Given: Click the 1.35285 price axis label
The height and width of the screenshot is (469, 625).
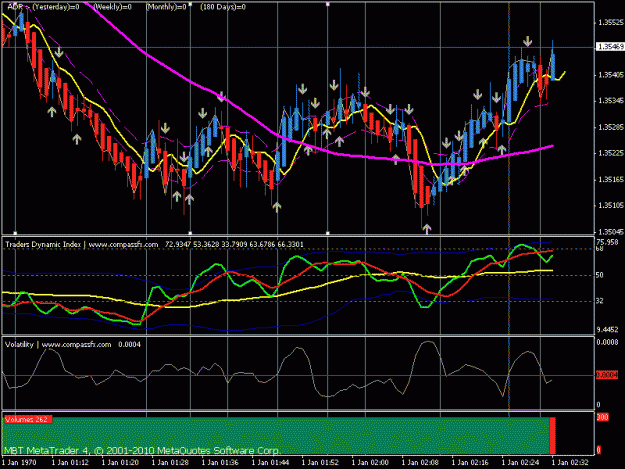Looking at the screenshot, I should [x=611, y=128].
